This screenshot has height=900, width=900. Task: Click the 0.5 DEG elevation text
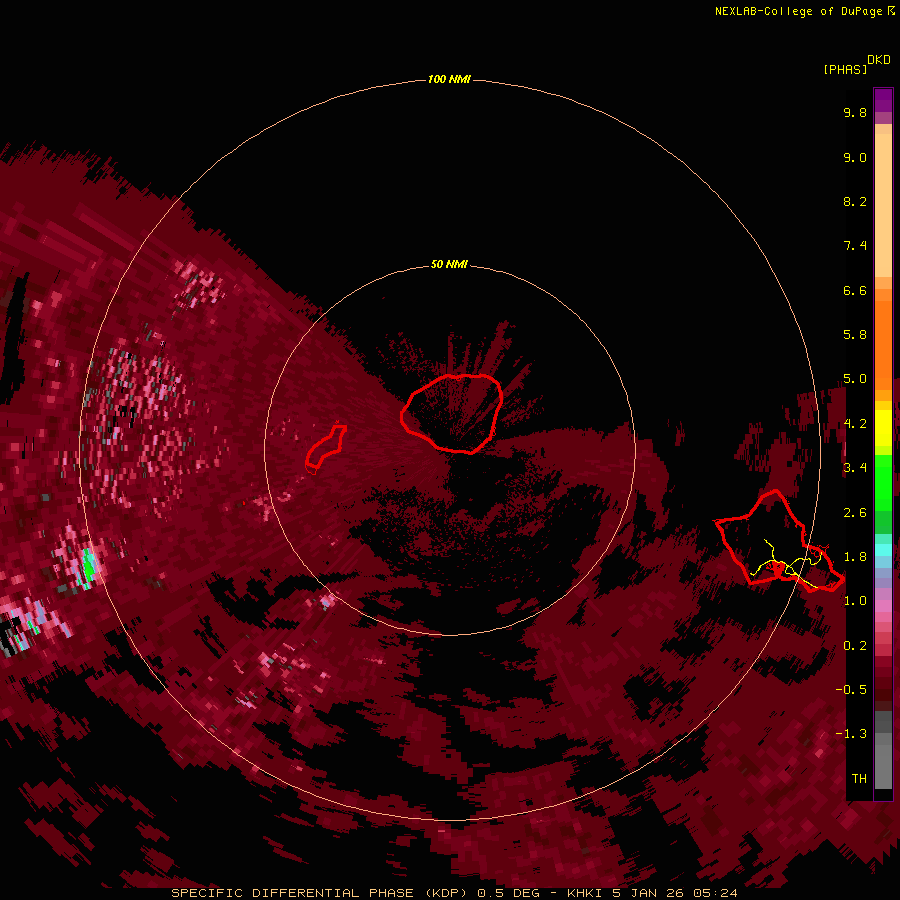[511, 893]
